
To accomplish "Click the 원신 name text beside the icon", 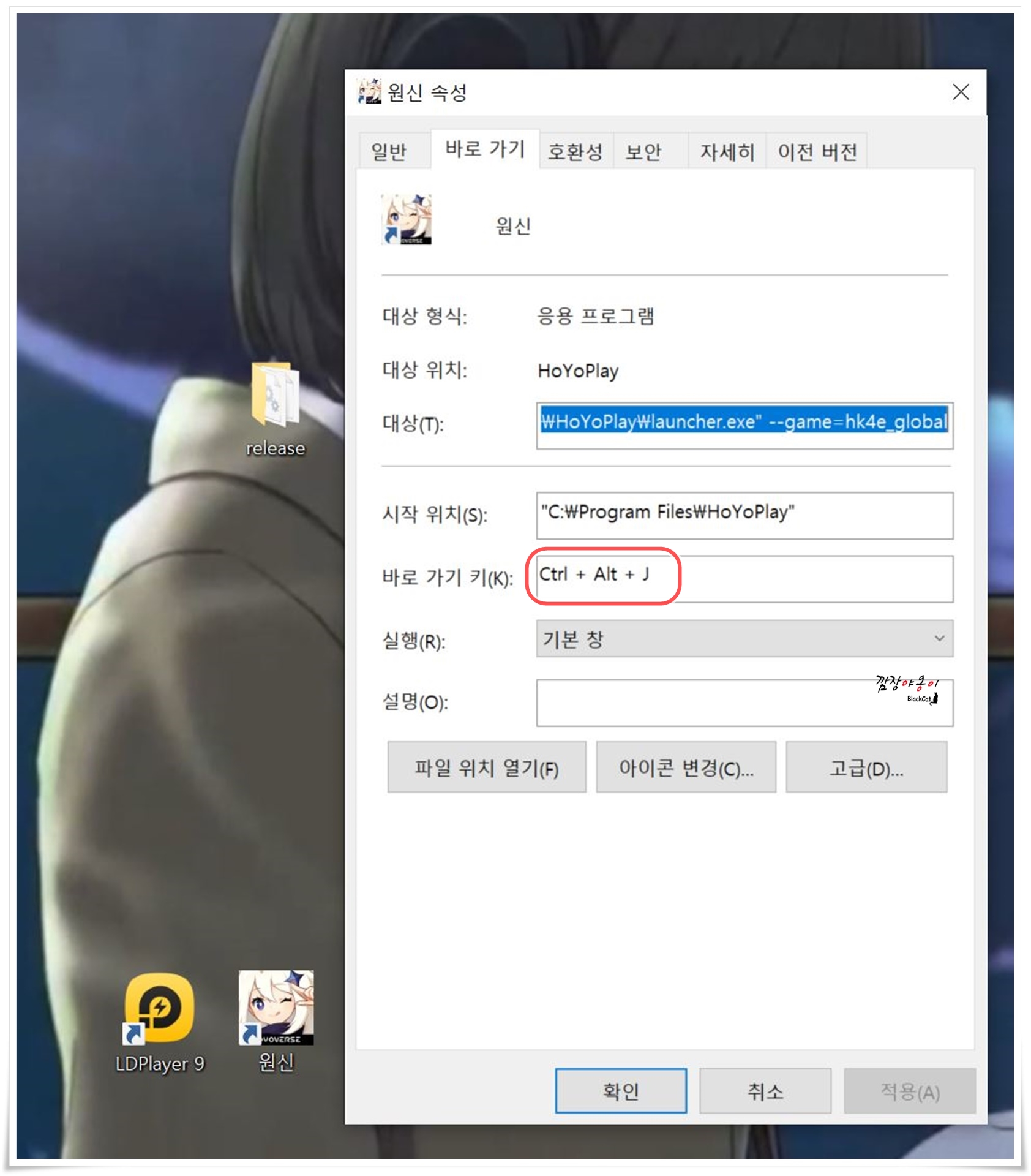I will pyautogui.click(x=513, y=226).
